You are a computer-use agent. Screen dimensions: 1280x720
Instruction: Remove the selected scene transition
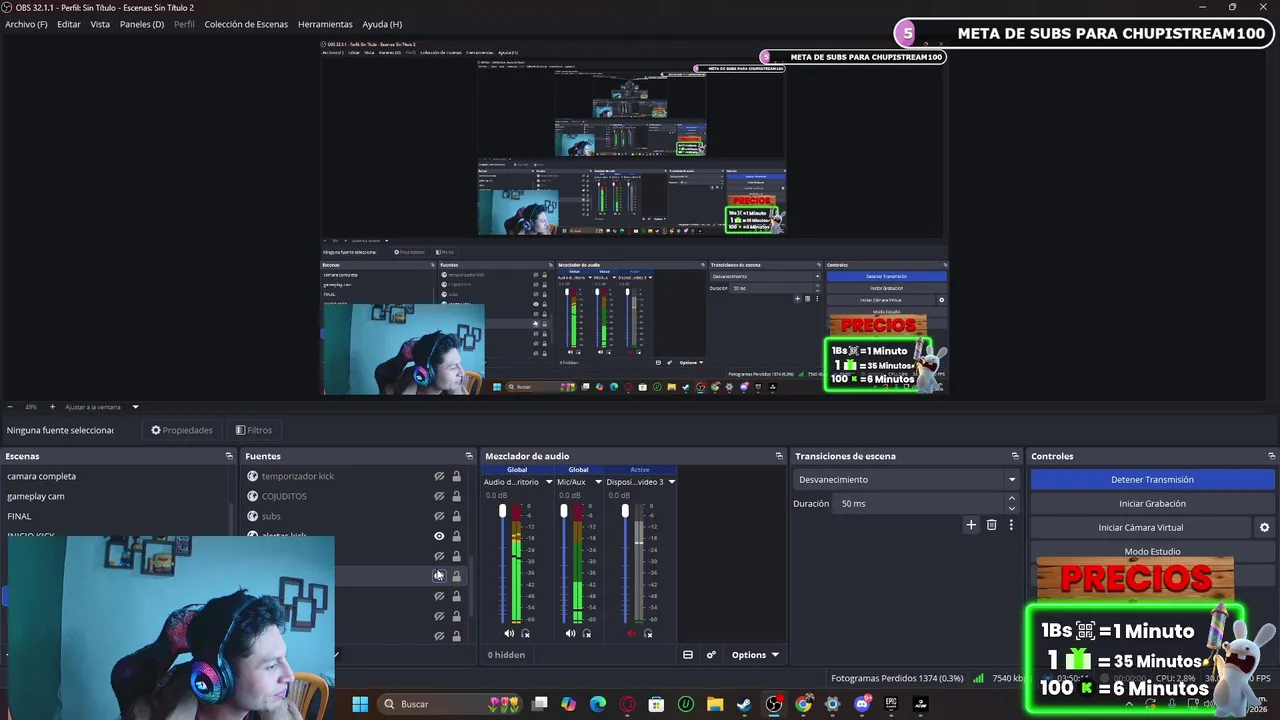pos(991,524)
